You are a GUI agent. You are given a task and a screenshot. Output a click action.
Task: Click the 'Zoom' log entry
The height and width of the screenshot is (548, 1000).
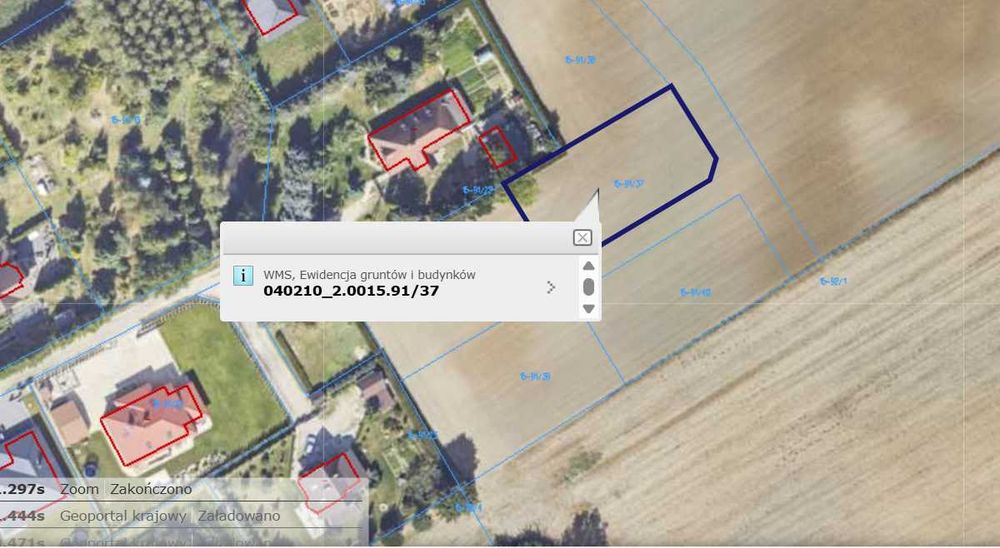tap(79, 489)
